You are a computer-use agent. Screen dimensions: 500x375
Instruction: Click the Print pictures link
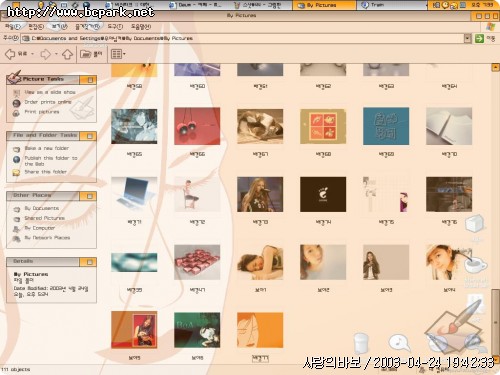click(x=42, y=112)
